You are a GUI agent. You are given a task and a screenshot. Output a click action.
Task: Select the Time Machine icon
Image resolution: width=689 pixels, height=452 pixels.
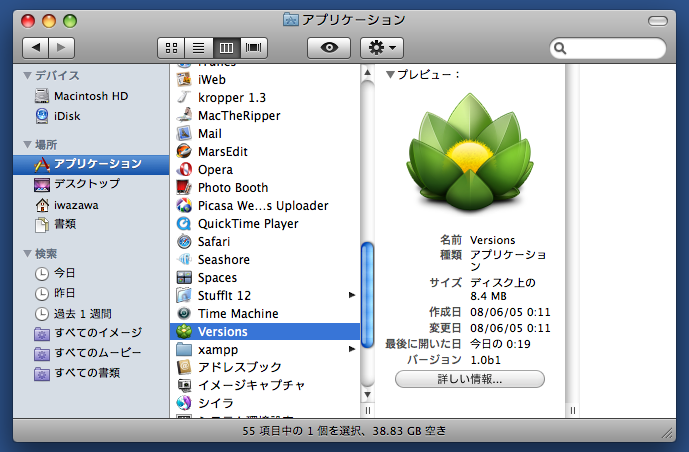coord(184,314)
